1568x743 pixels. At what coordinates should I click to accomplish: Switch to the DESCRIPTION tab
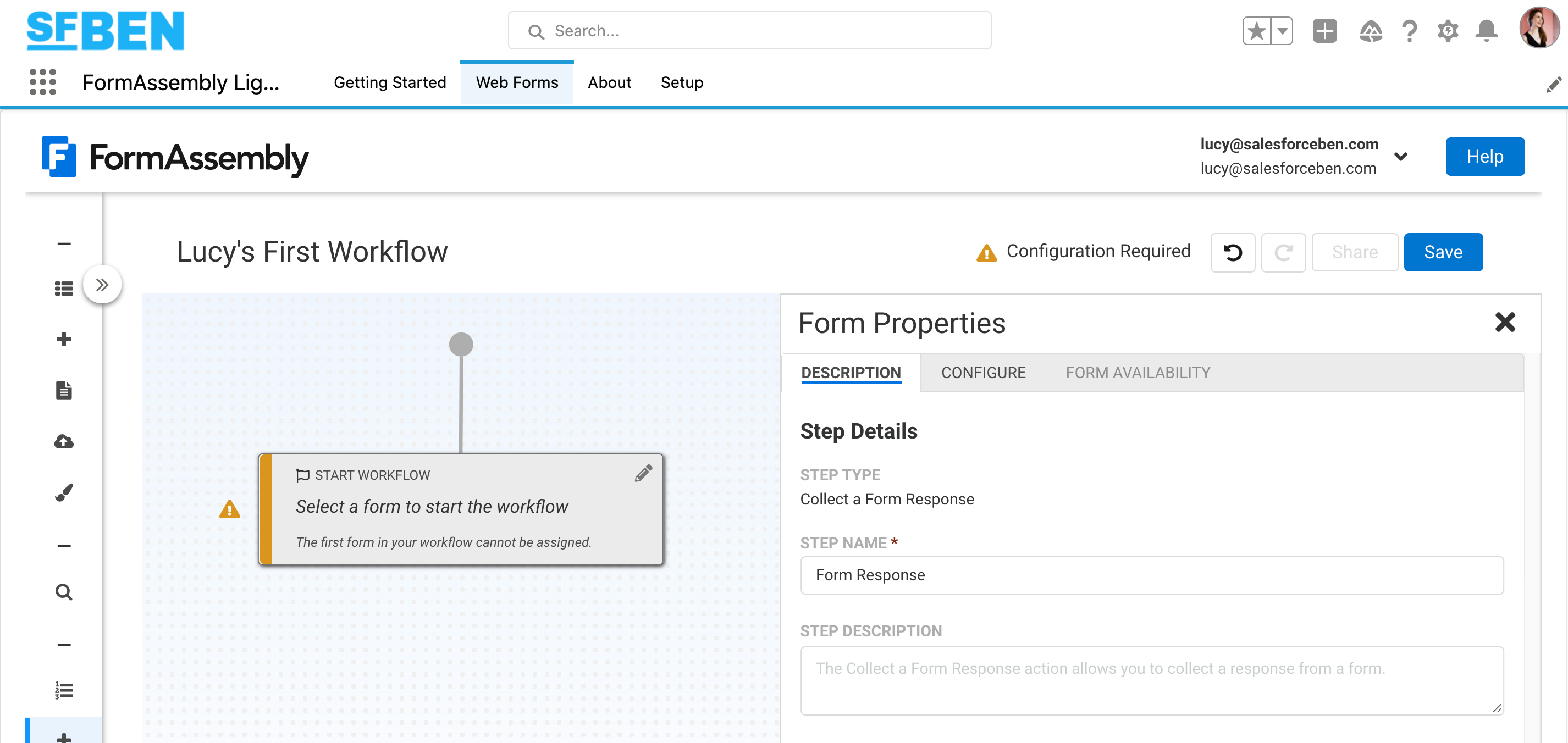coord(851,373)
